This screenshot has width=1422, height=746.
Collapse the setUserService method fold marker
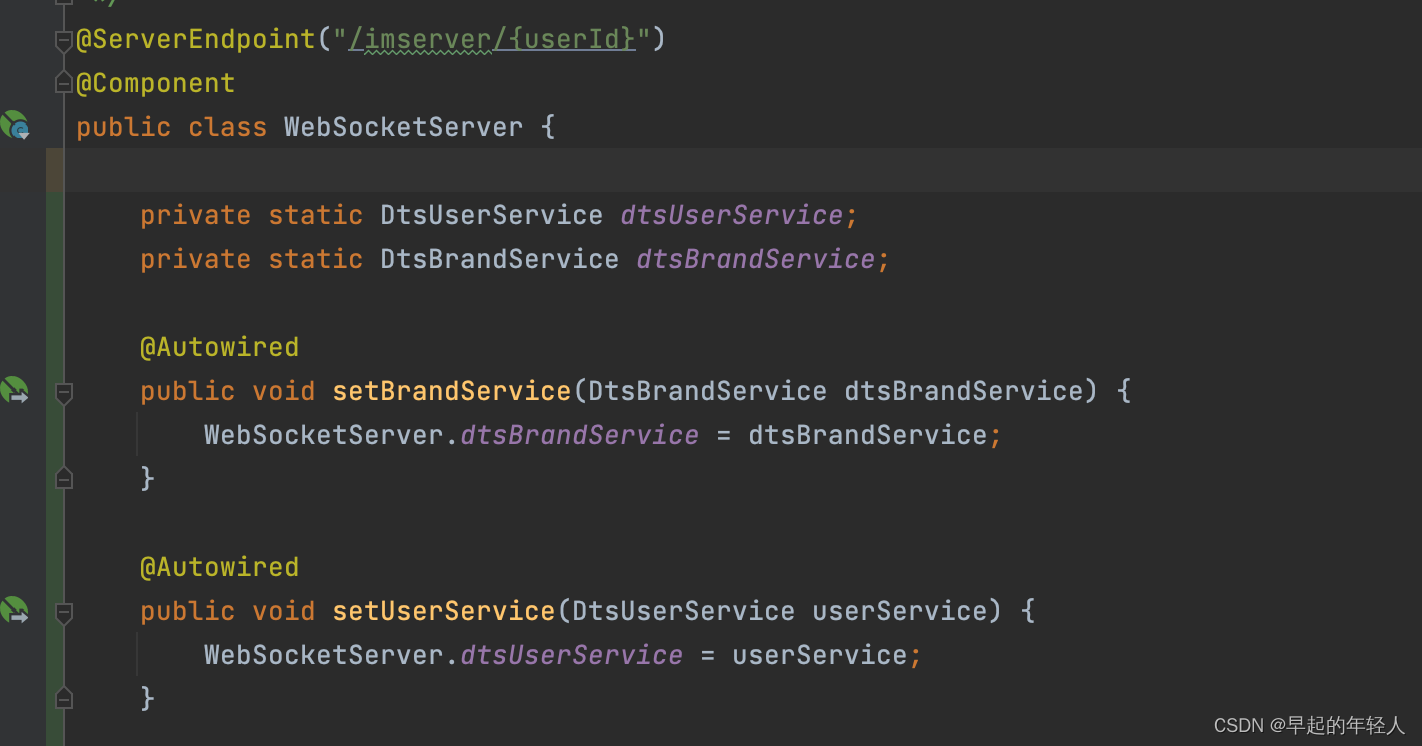[x=64, y=612]
